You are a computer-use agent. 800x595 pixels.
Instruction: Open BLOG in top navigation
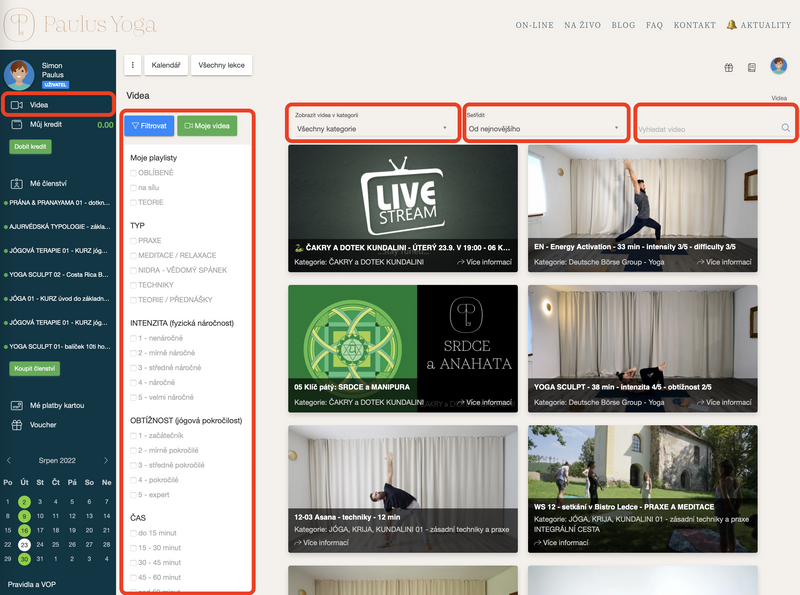click(x=623, y=25)
